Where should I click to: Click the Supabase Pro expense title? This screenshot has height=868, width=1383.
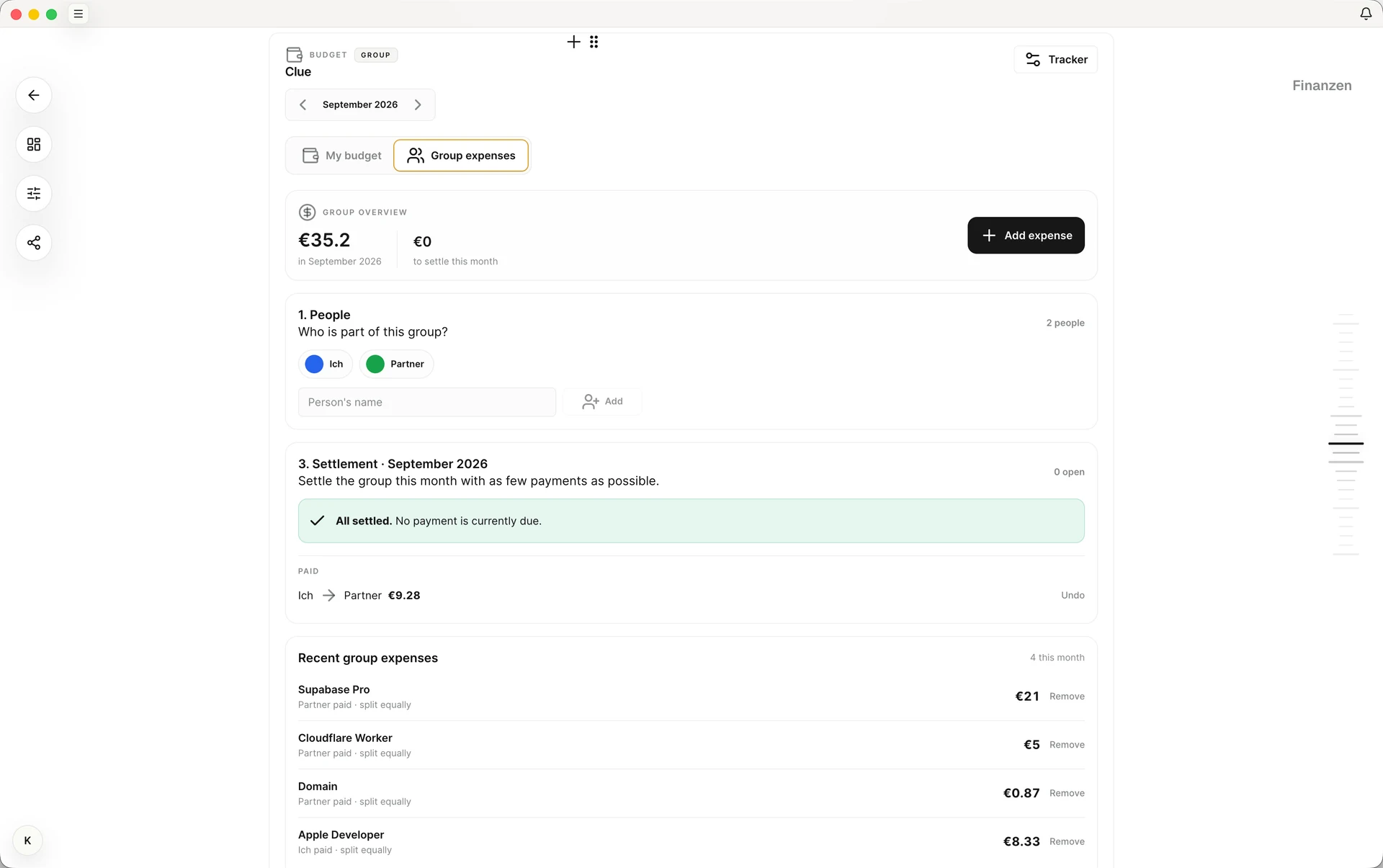coord(334,689)
